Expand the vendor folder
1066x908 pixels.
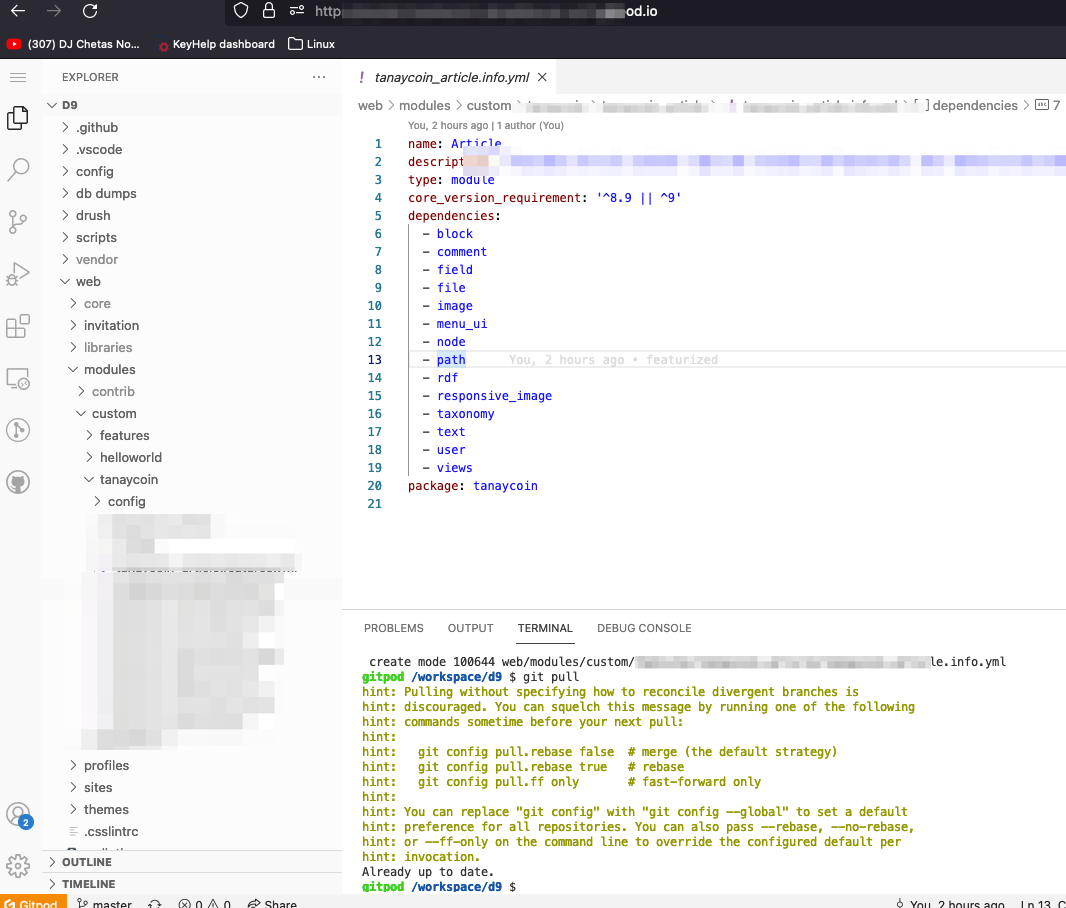click(x=192, y=260)
